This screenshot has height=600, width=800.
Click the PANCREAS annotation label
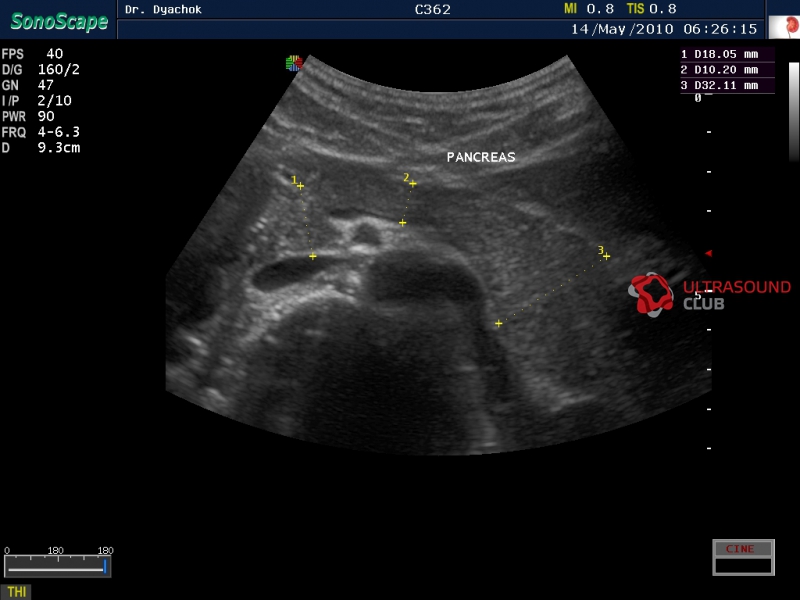pos(481,157)
